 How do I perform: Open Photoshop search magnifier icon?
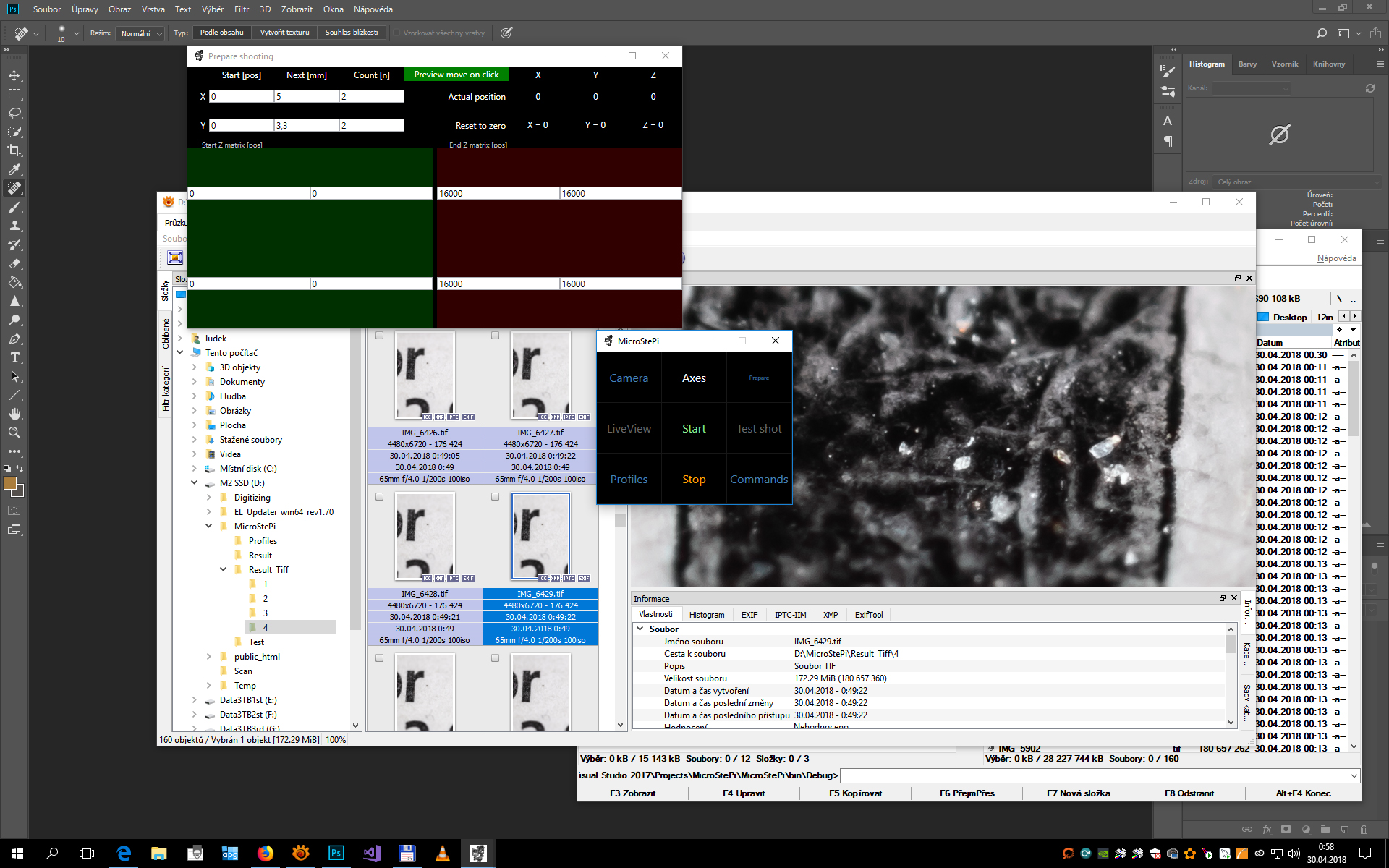coord(1321,33)
